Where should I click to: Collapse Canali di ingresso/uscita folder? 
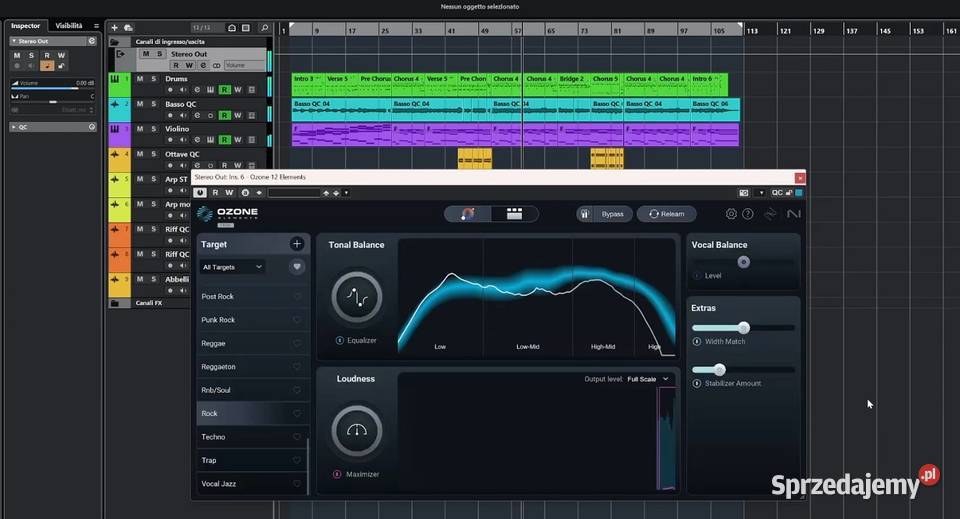[x=114, y=42]
